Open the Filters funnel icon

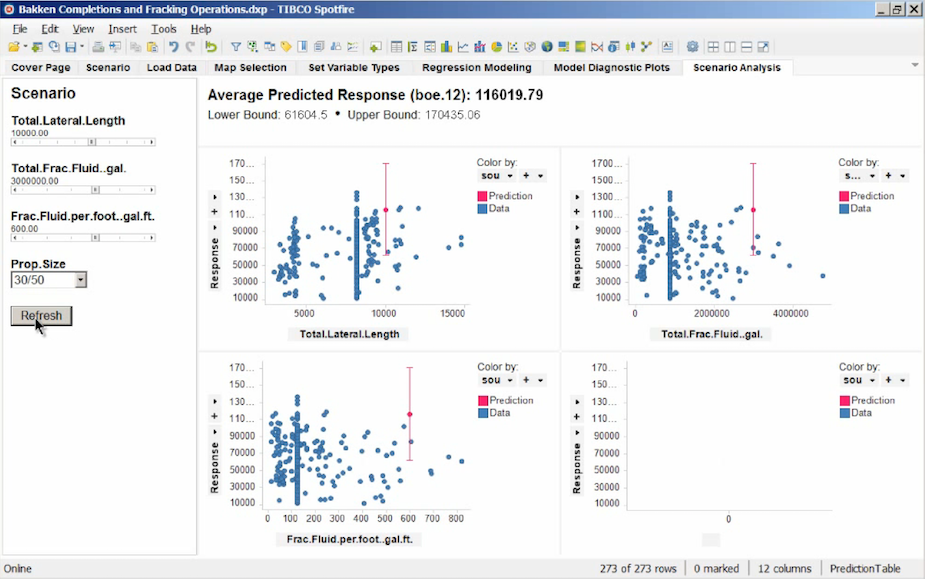235,47
